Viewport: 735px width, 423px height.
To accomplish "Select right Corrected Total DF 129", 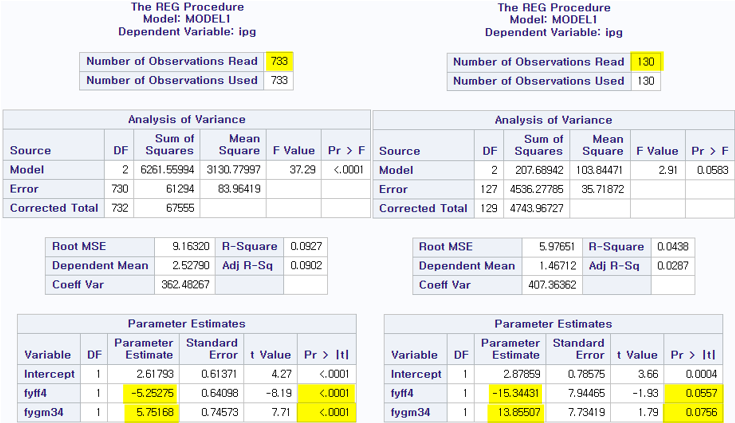I will [489, 208].
